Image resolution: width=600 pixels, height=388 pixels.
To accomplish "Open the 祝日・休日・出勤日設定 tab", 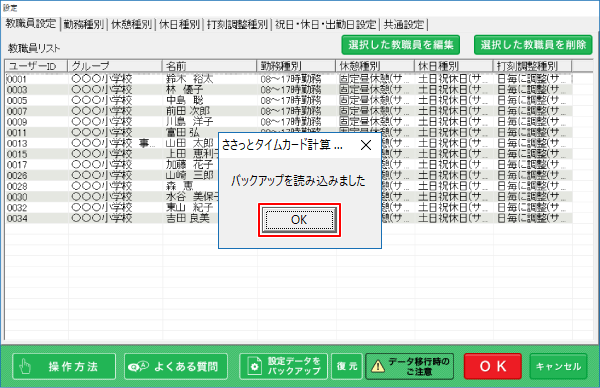I will 326,25.
